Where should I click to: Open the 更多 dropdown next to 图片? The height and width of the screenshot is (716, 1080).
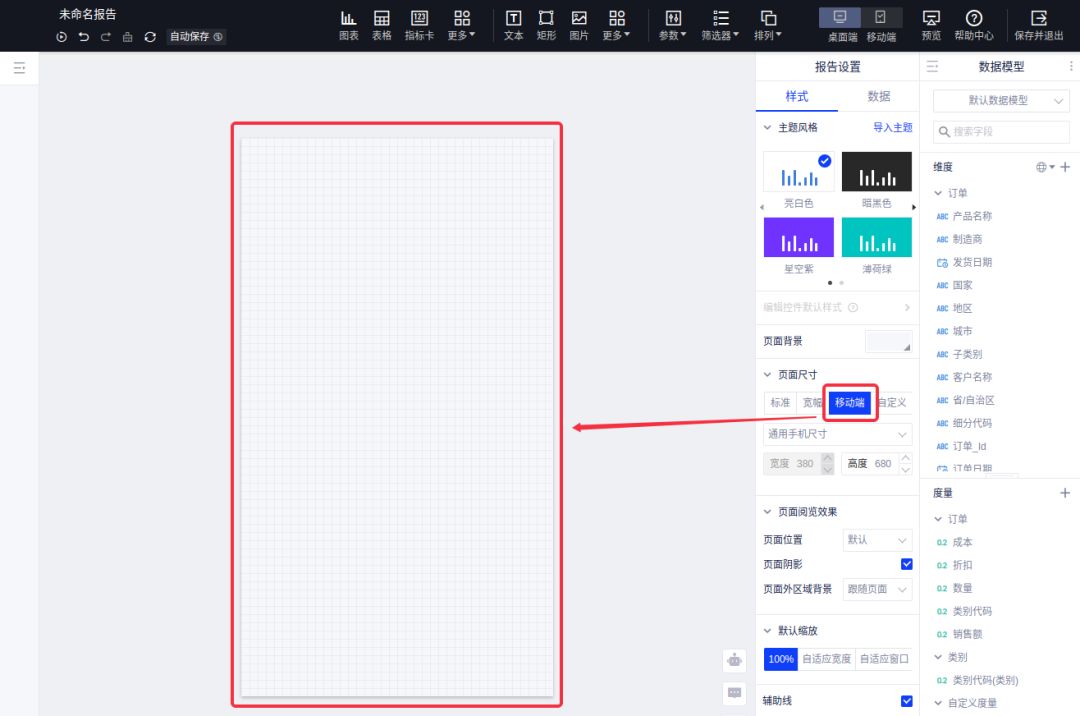[x=616, y=25]
